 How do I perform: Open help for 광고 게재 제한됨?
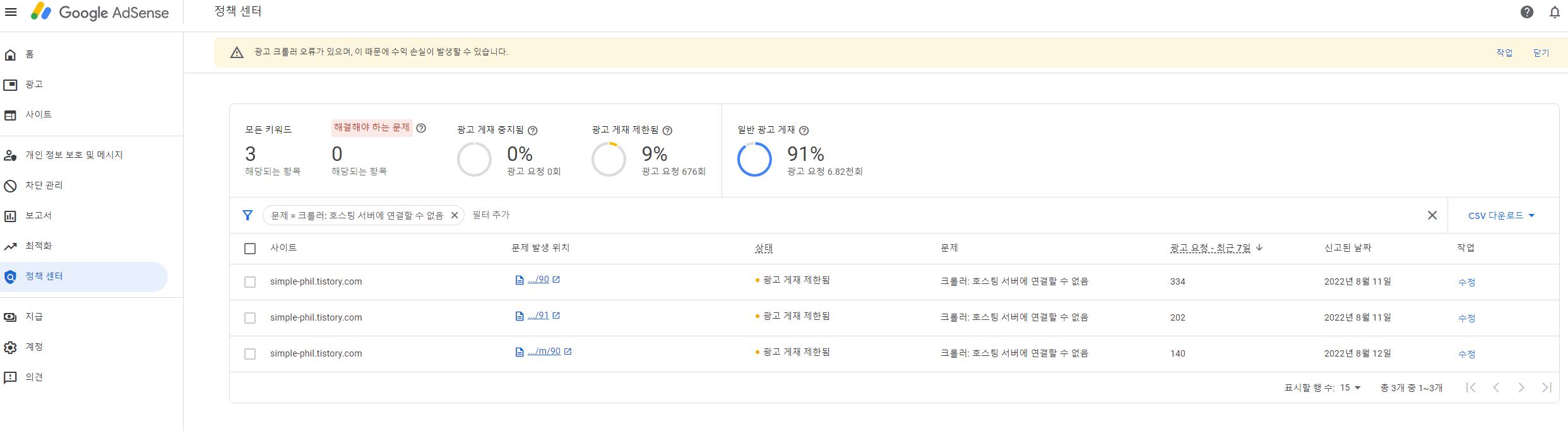click(667, 131)
